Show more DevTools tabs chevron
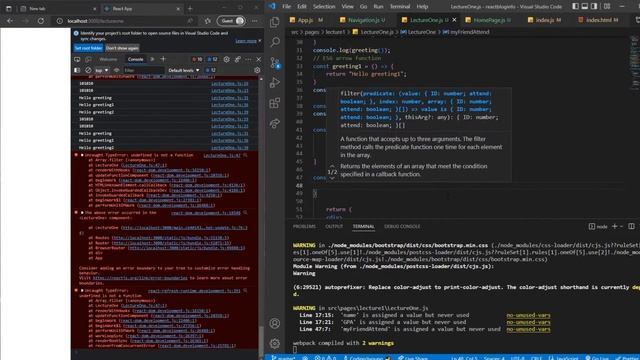 152,59
